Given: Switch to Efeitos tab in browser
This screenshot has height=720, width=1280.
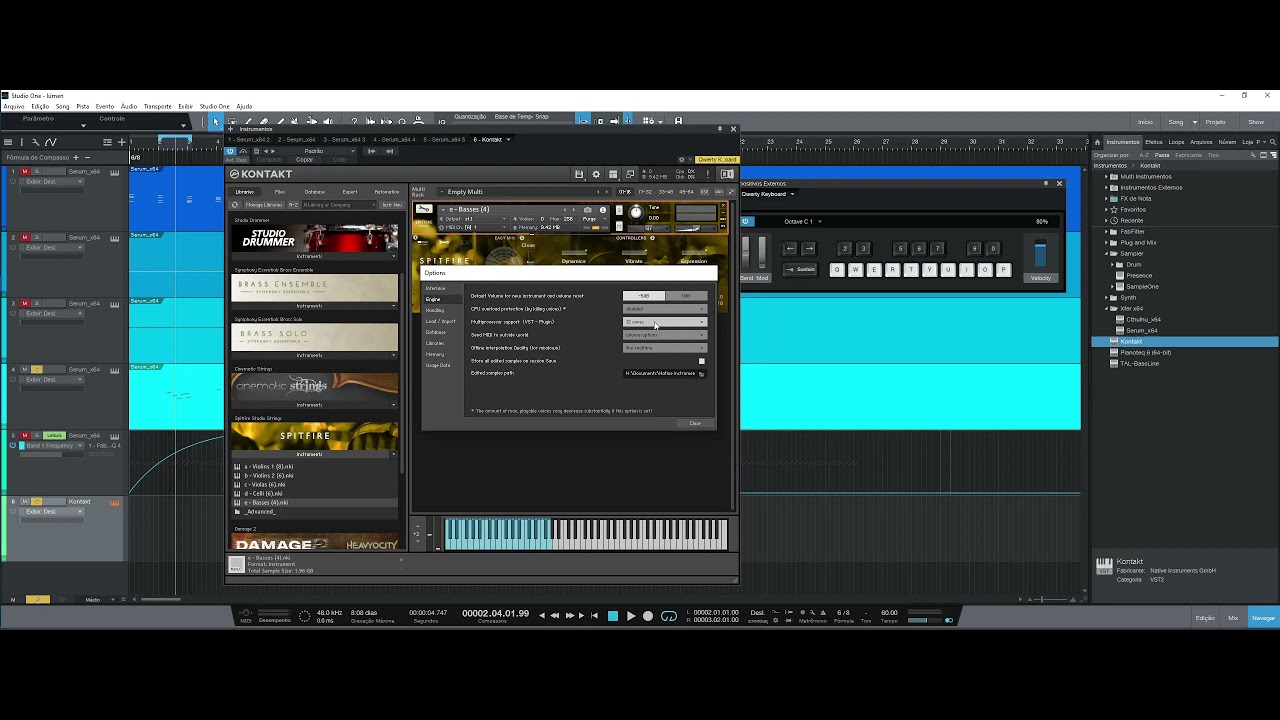Looking at the screenshot, I should pos(1154,142).
